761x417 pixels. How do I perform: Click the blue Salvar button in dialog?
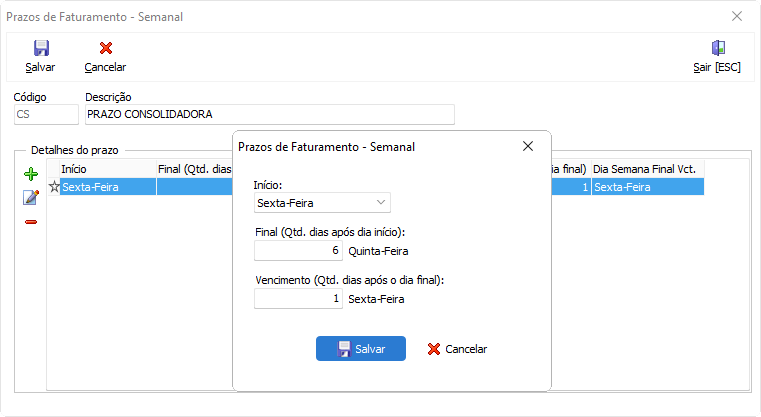point(361,349)
